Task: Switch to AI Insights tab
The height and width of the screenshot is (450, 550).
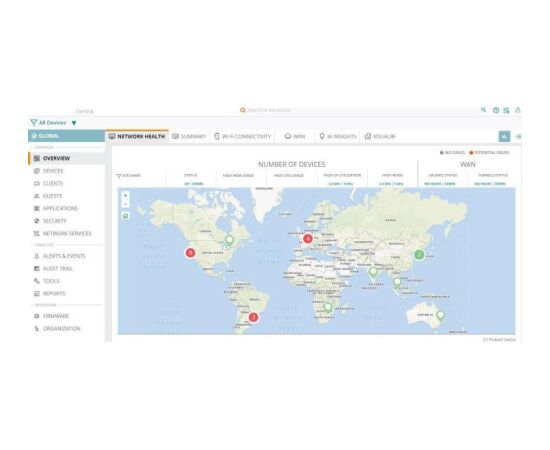Action: pyautogui.click(x=338, y=136)
